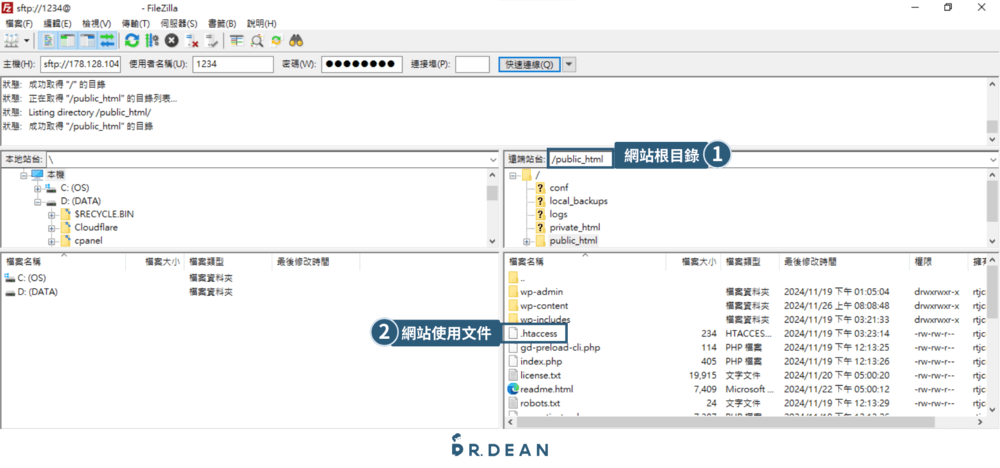Collapse the remote root / node
This screenshot has width=1000, height=468.
point(513,174)
